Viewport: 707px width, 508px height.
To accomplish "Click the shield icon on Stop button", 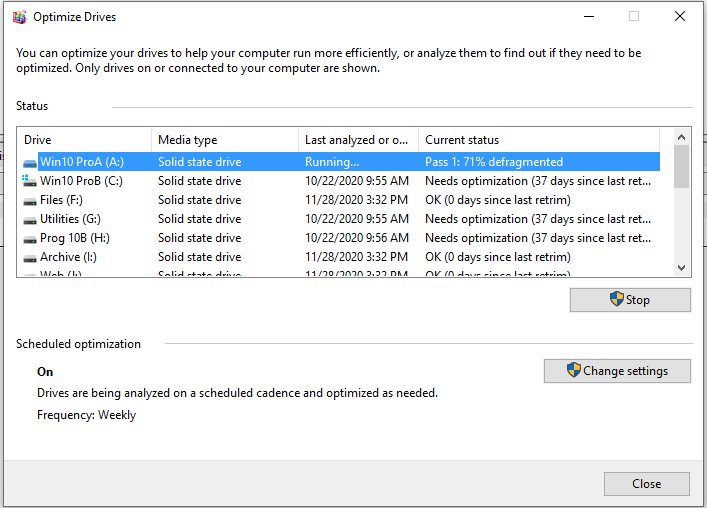I will click(x=617, y=300).
